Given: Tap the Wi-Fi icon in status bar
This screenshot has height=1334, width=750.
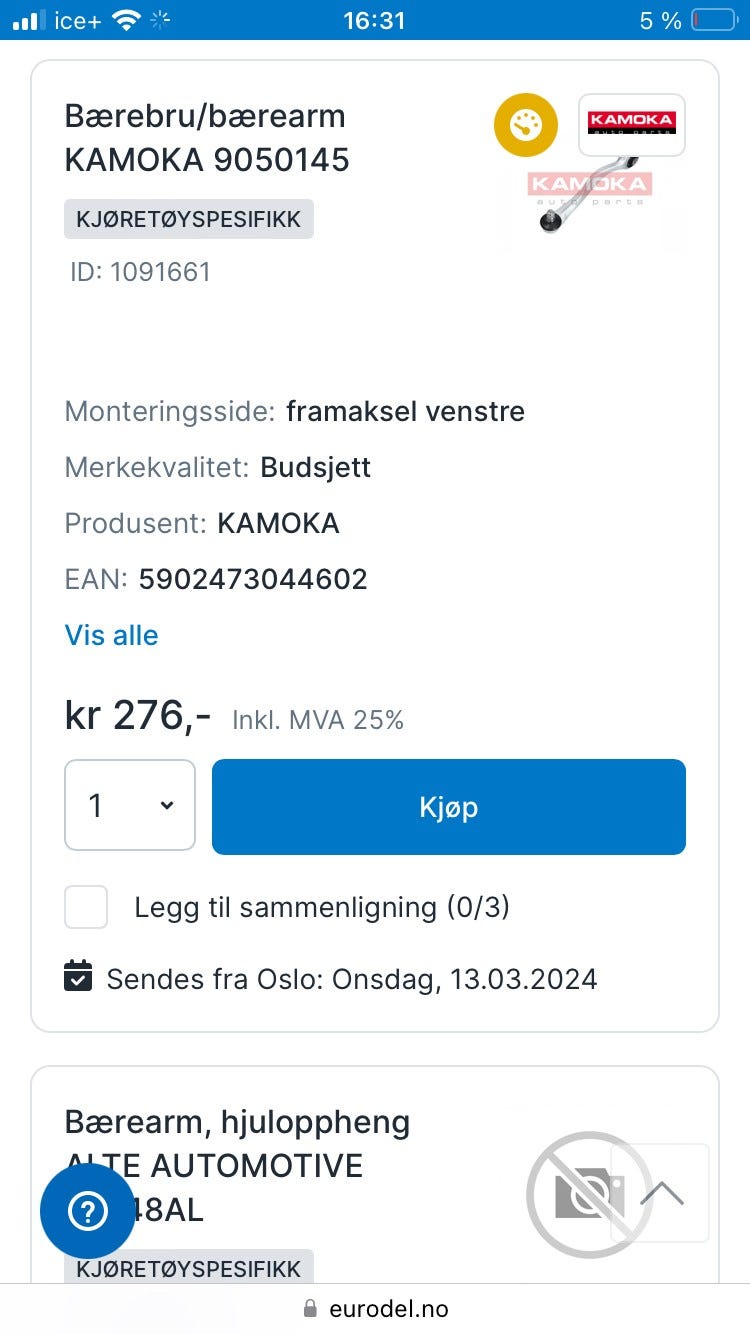Looking at the screenshot, I should click(126, 20).
